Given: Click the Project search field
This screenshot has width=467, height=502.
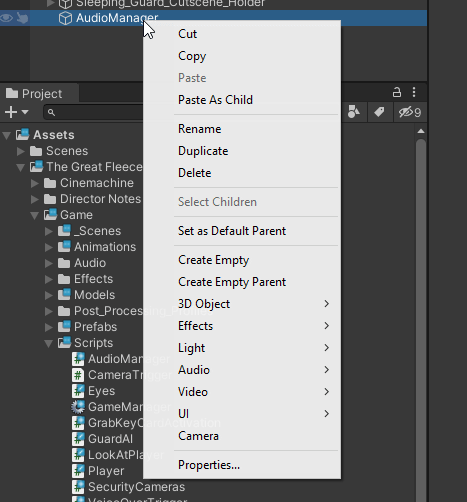Looking at the screenshot, I should tap(94, 112).
